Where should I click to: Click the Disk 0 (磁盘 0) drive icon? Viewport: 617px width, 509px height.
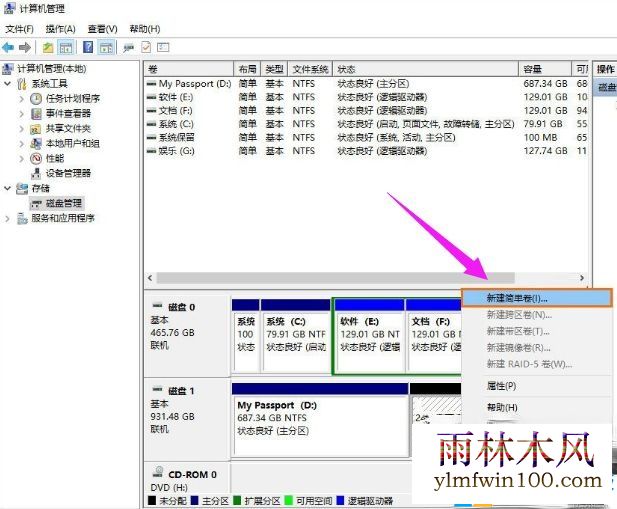pos(157,306)
